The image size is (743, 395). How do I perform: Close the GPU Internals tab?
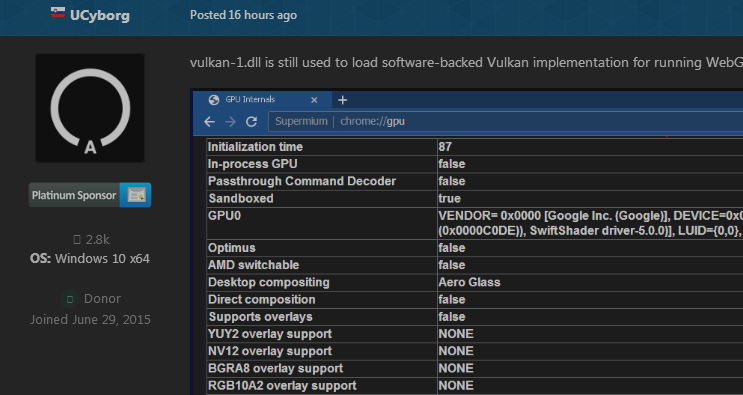coord(314,100)
